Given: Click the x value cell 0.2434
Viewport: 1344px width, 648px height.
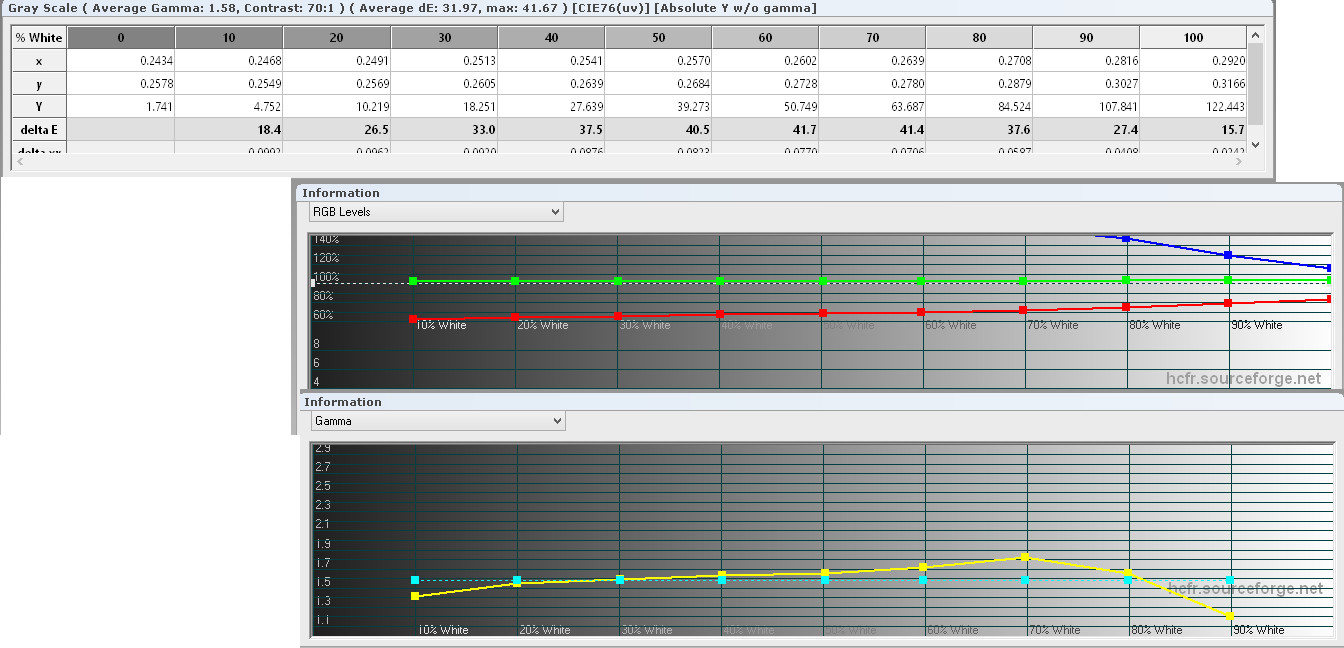Looking at the screenshot, I should (121, 60).
